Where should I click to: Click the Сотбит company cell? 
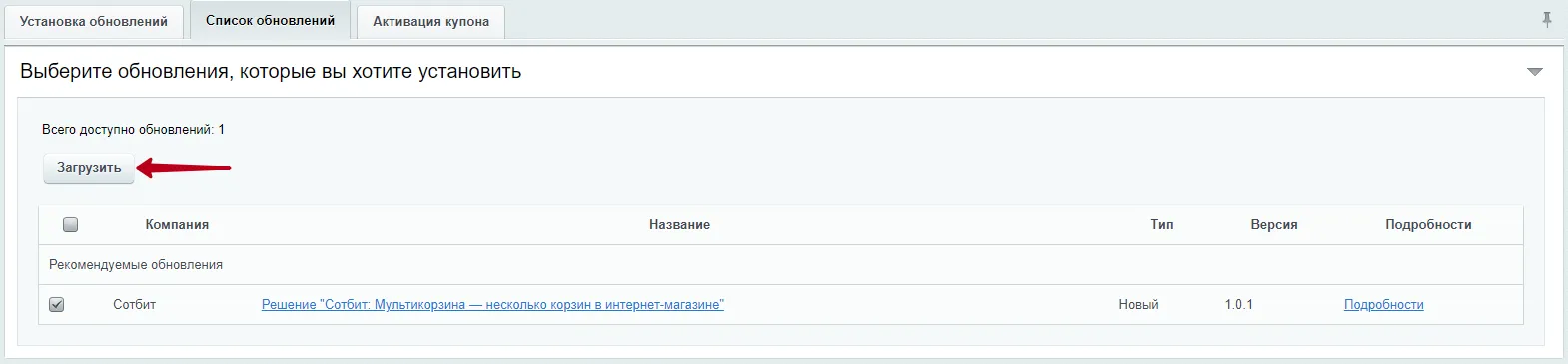coord(135,305)
